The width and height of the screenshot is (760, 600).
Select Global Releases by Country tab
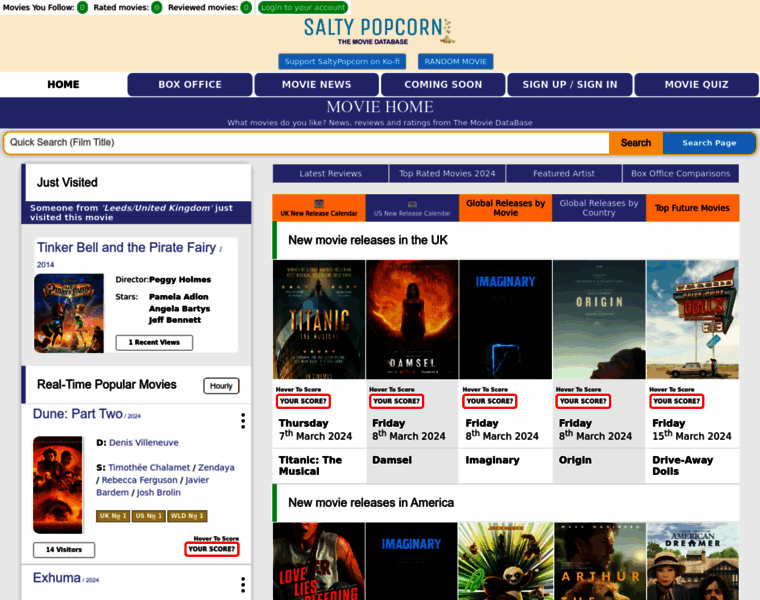pos(599,208)
